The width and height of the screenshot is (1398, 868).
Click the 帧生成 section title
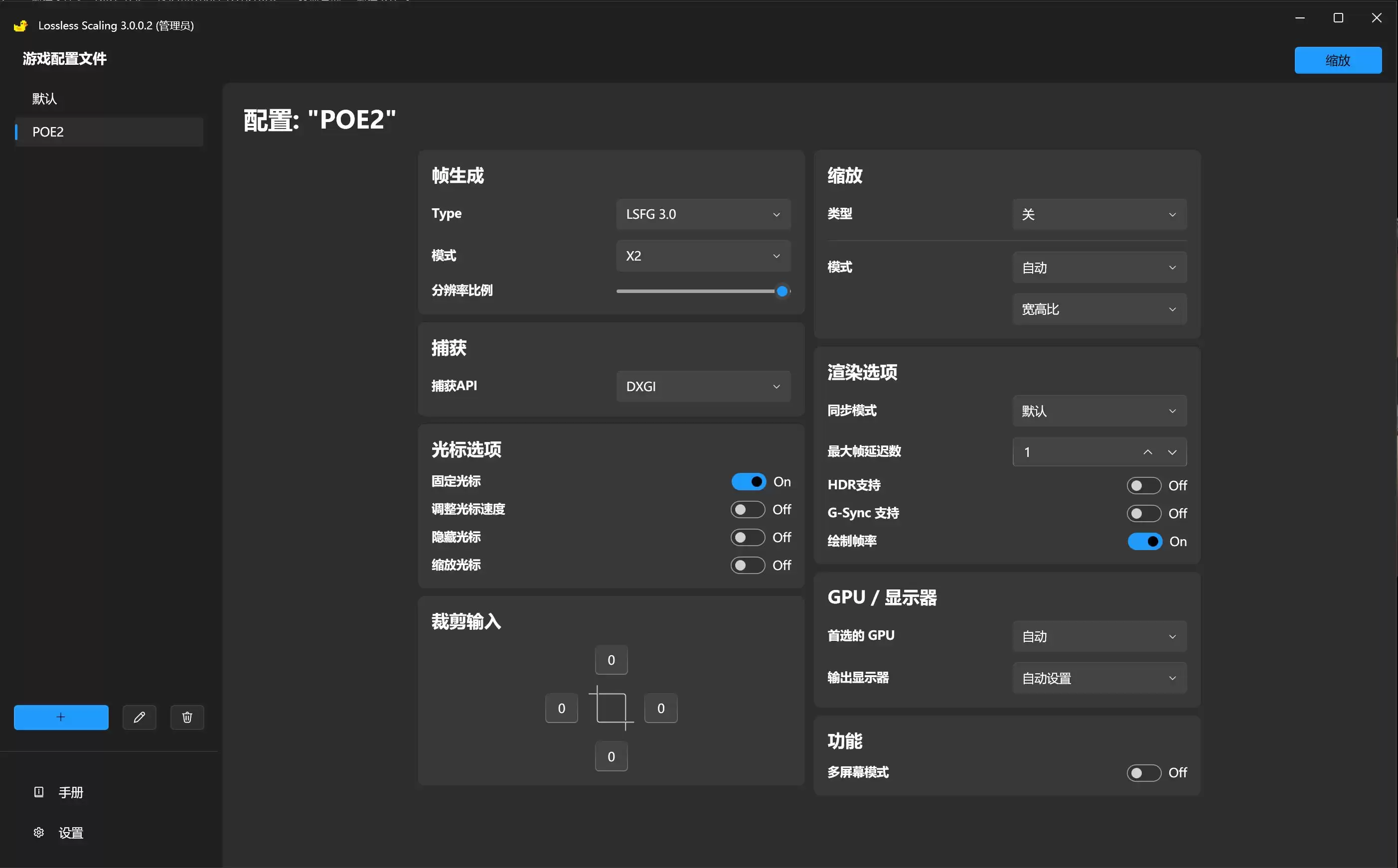(458, 176)
